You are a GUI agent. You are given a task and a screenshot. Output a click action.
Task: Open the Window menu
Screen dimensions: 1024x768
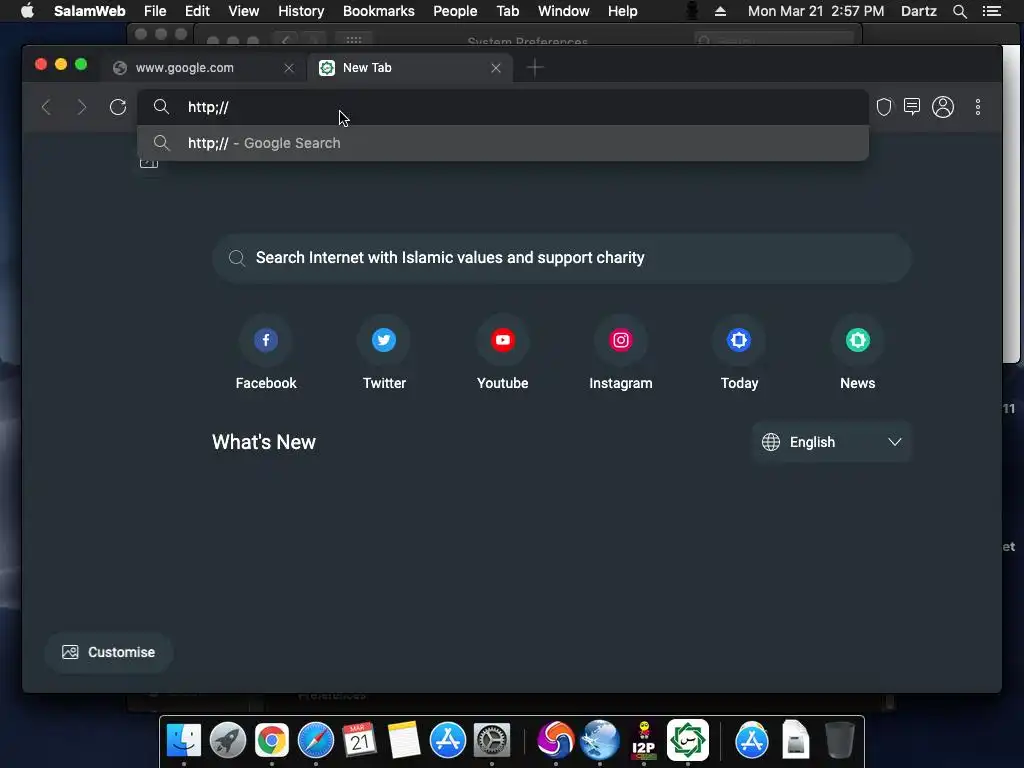[x=564, y=11]
